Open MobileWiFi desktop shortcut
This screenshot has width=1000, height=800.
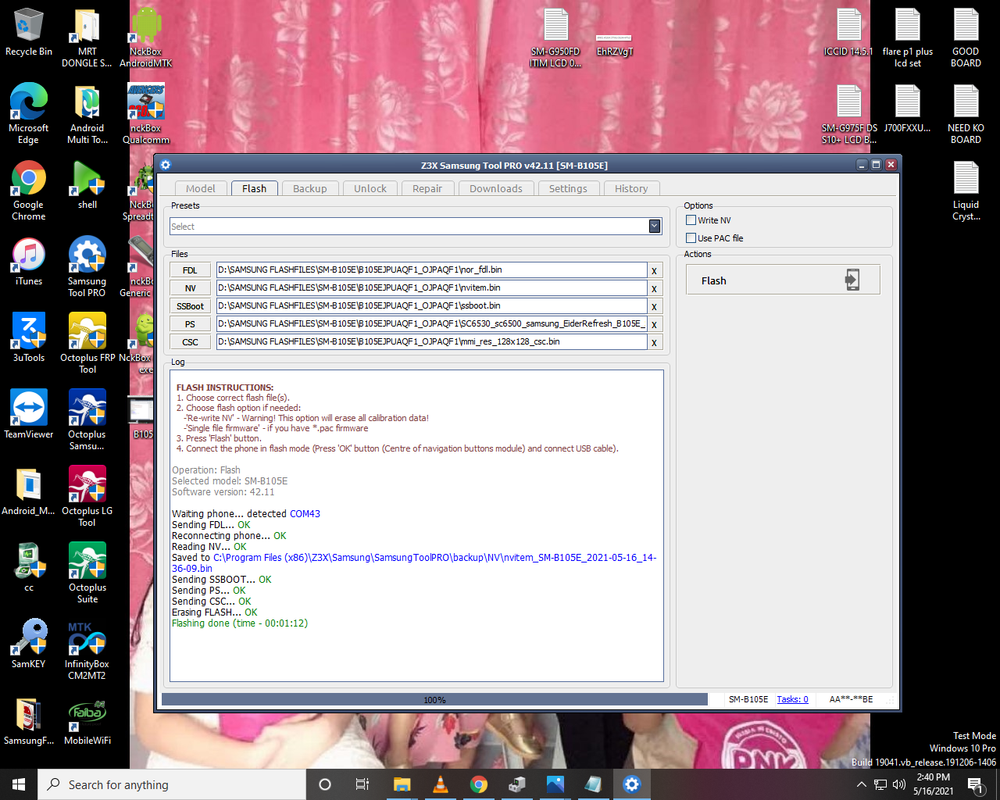tap(87, 721)
